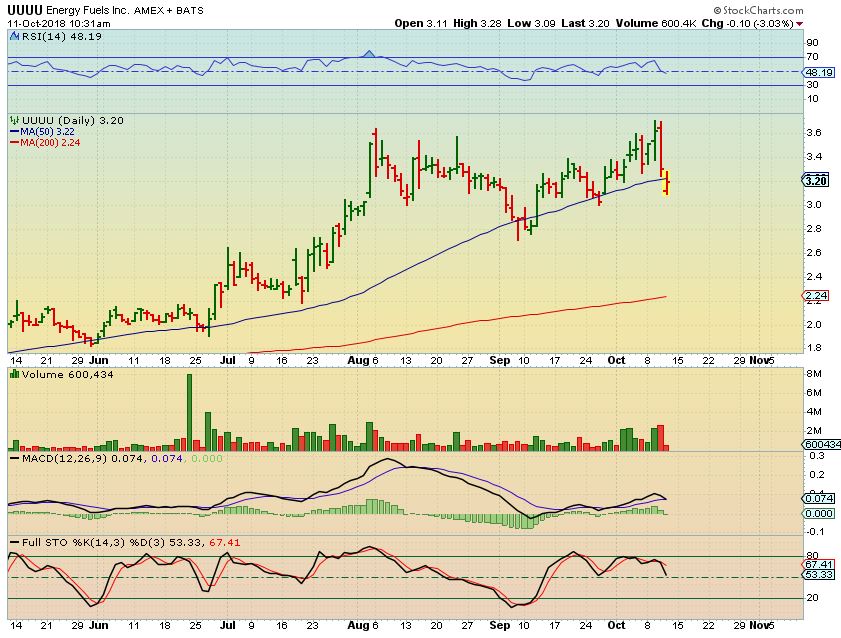This screenshot has width=841, height=638.
Task: Click the RSI peak above 70 in August
Action: [x=368, y=54]
